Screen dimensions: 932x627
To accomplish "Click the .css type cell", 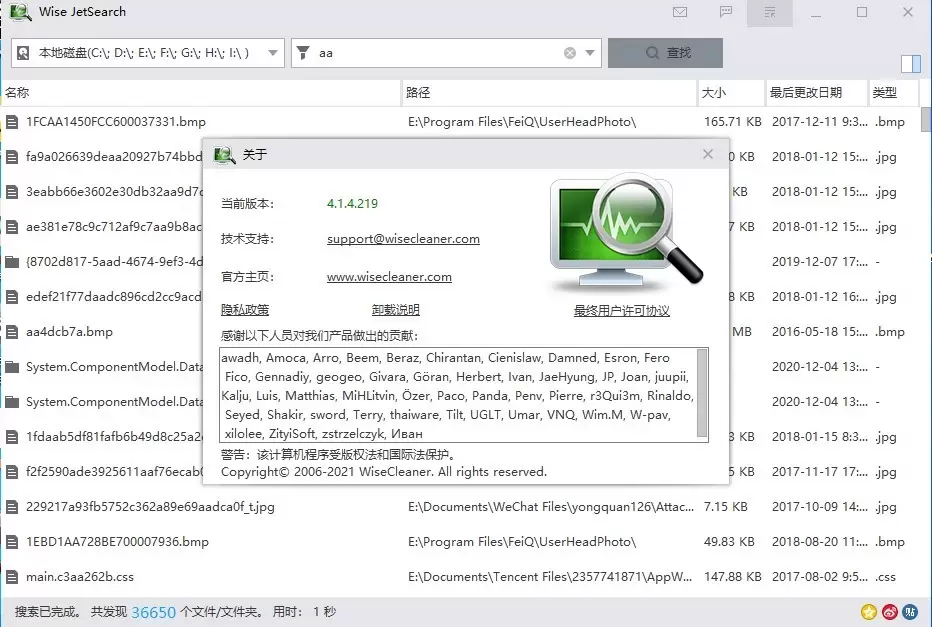I will (x=885, y=576).
